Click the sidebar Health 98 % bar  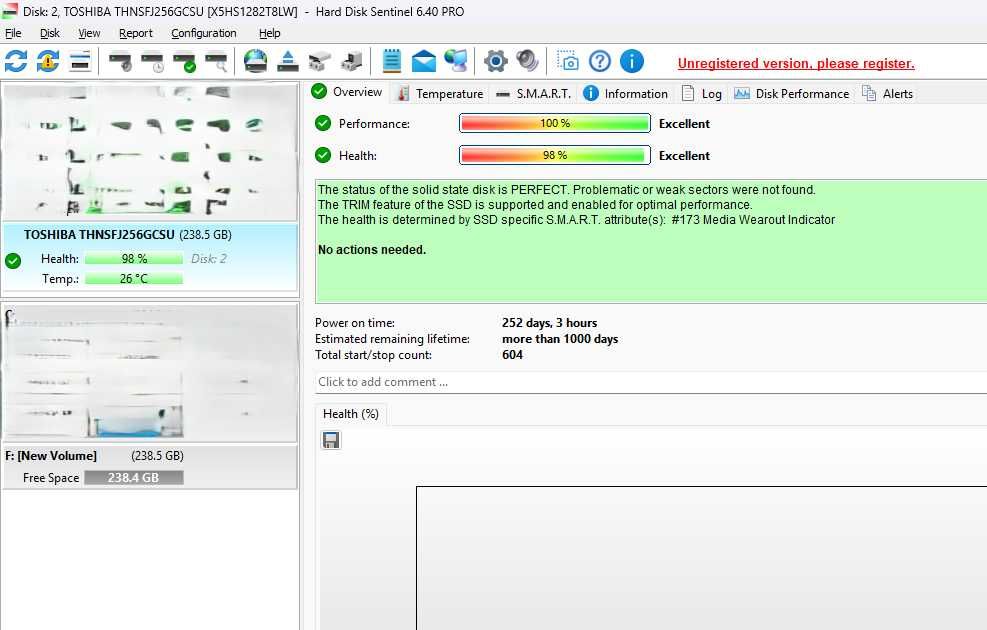[x=134, y=259]
